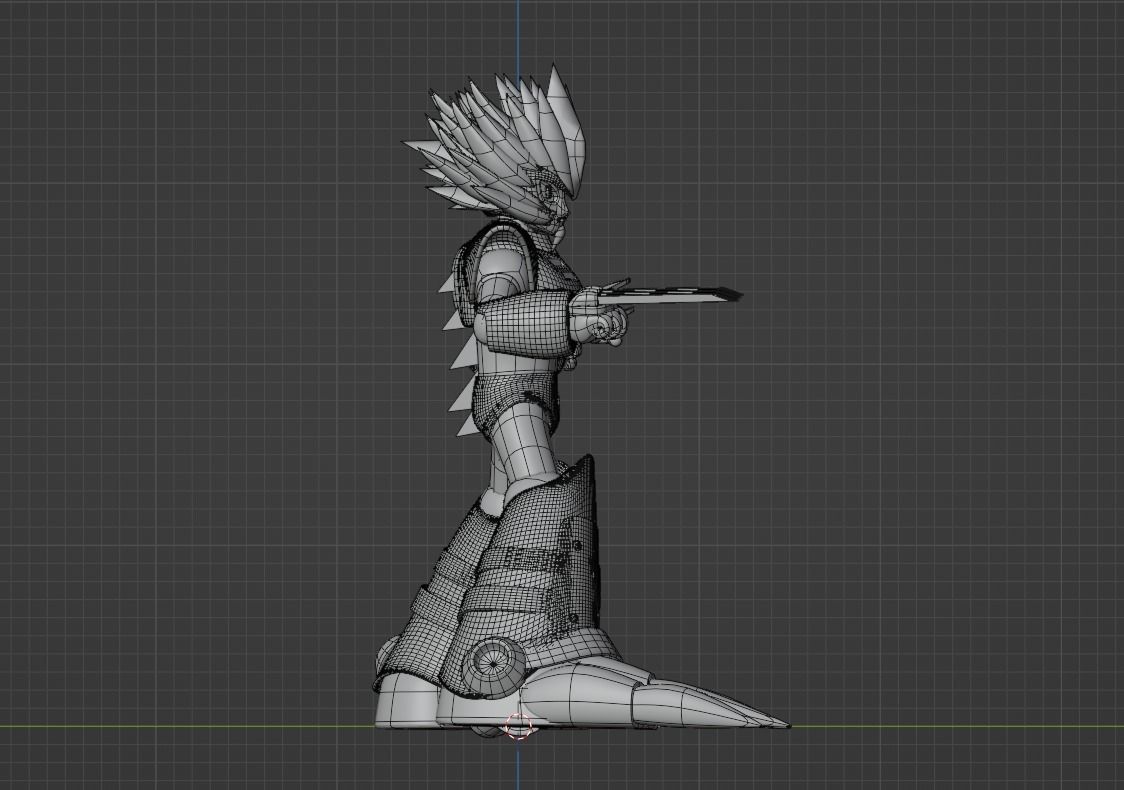Click the red-white 3D cursor at the origin

tap(518, 726)
